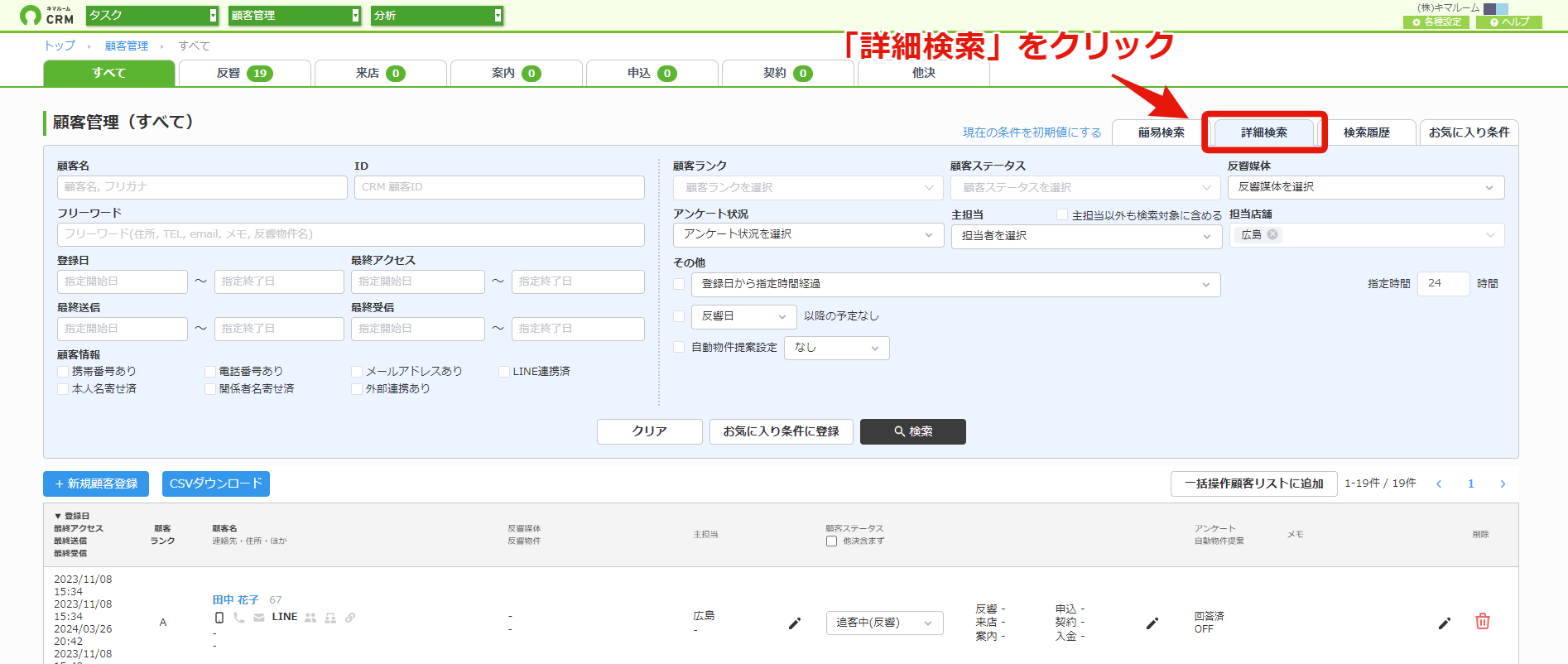Screen dimensions: 1568x664
Task: Select 検索履歴 tab
Action: [x=1367, y=132]
